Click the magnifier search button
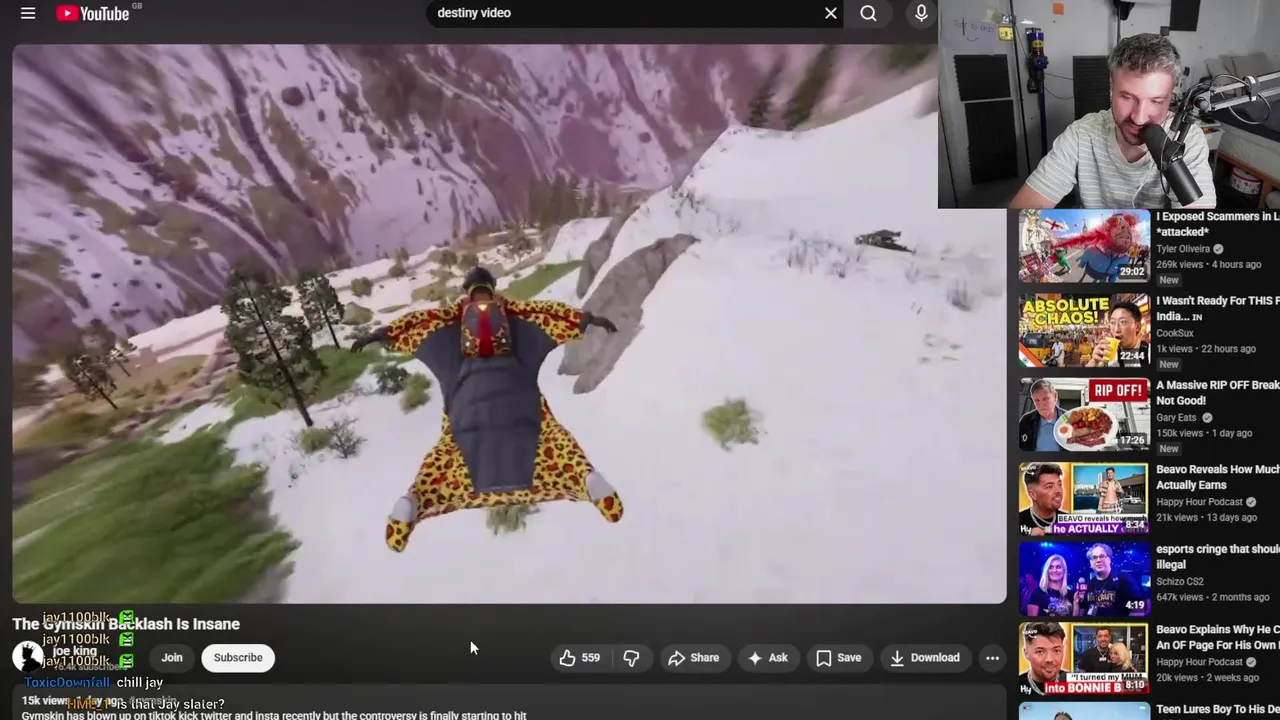The height and width of the screenshot is (720, 1280). coord(868,13)
